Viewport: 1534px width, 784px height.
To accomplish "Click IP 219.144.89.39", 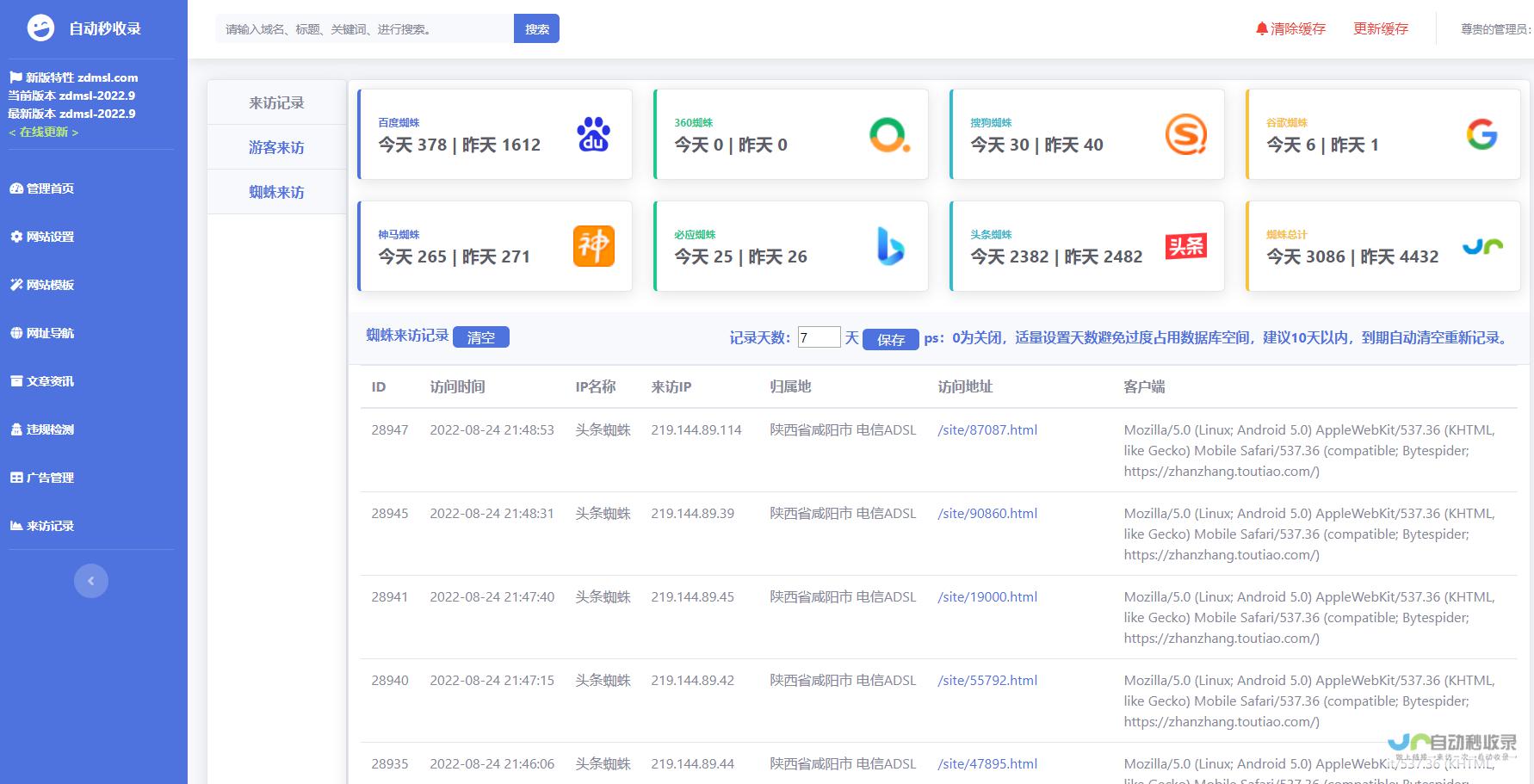I will point(693,513).
